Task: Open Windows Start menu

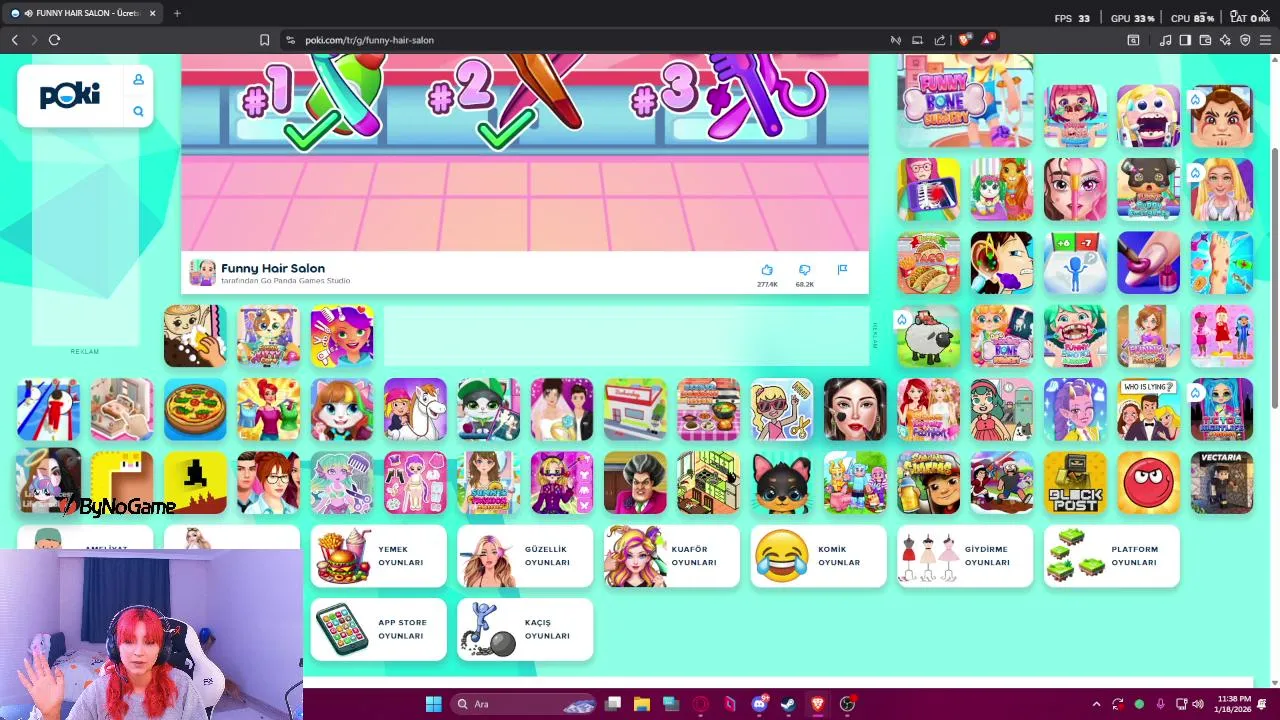Action: pyautogui.click(x=433, y=704)
